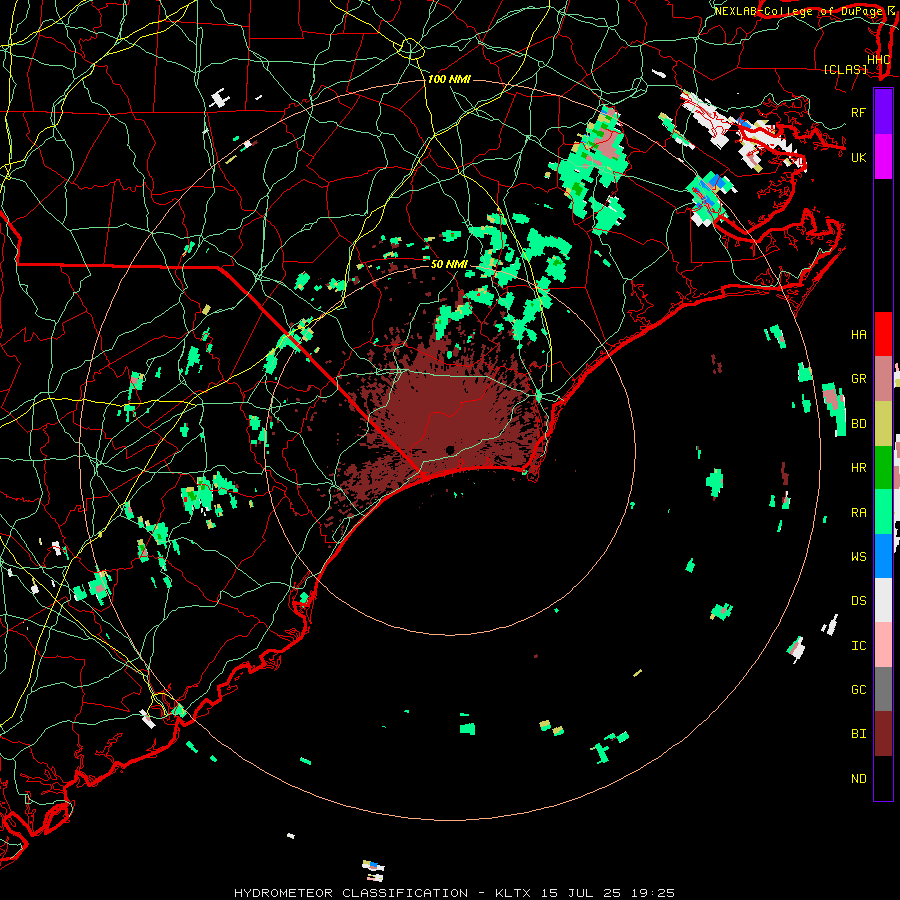
Task: Click the 100 NMI range ring label
Action: pyautogui.click(x=449, y=79)
